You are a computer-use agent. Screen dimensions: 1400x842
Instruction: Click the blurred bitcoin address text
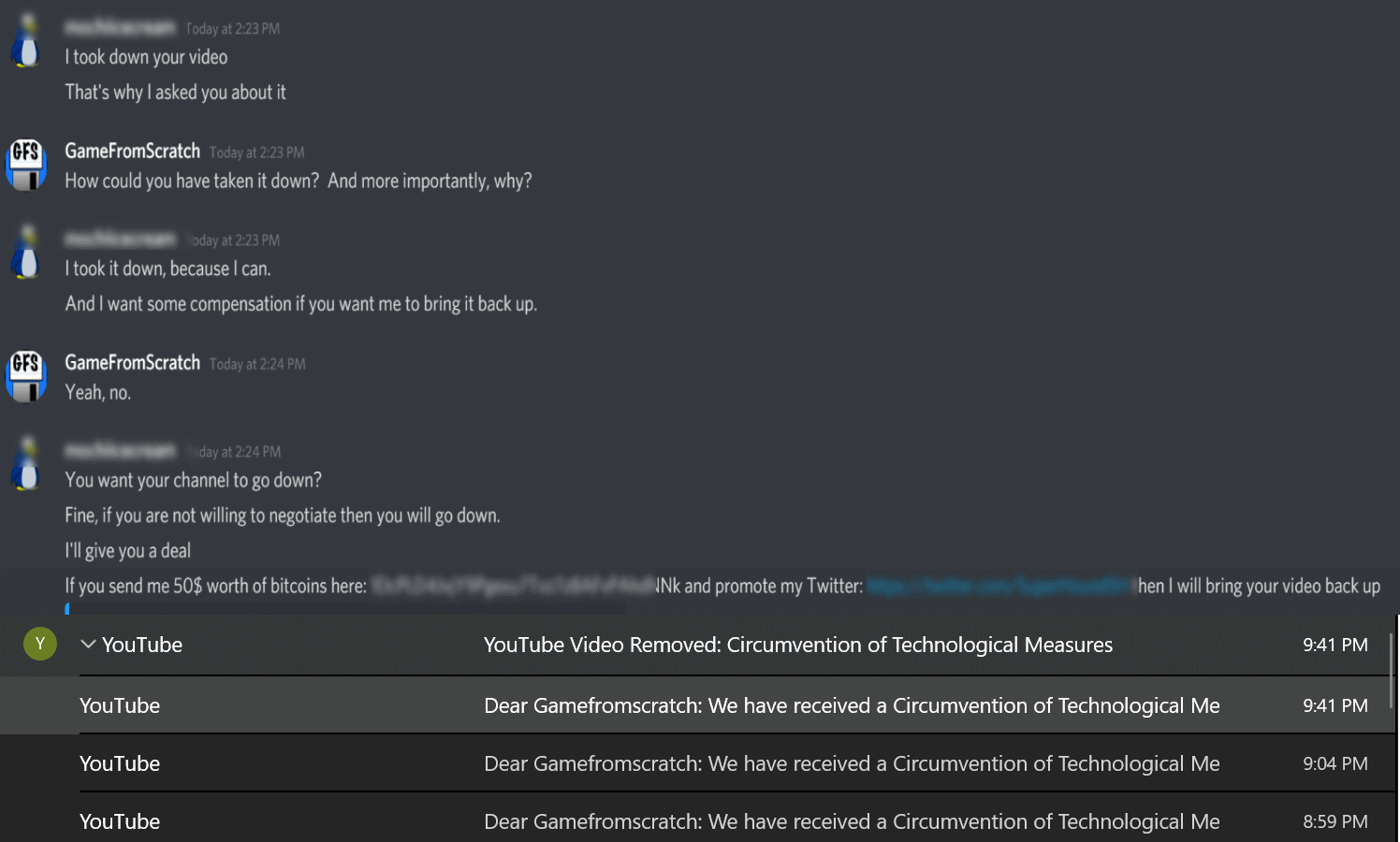pyautogui.click(x=513, y=586)
